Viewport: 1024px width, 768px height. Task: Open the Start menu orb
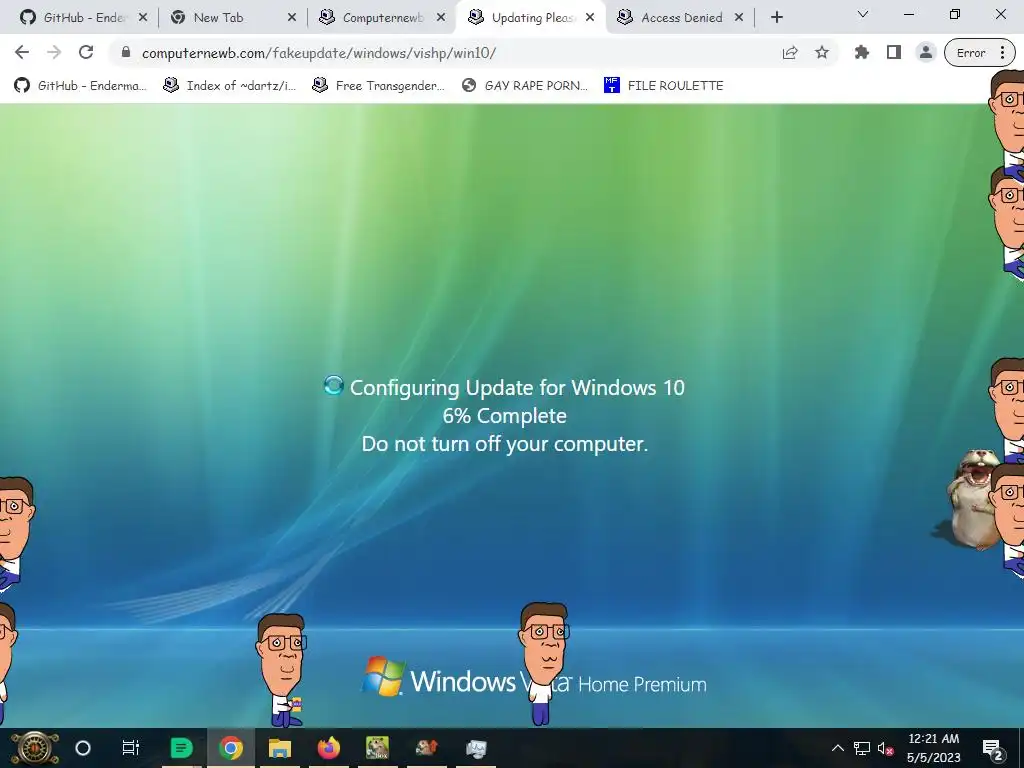(x=35, y=748)
